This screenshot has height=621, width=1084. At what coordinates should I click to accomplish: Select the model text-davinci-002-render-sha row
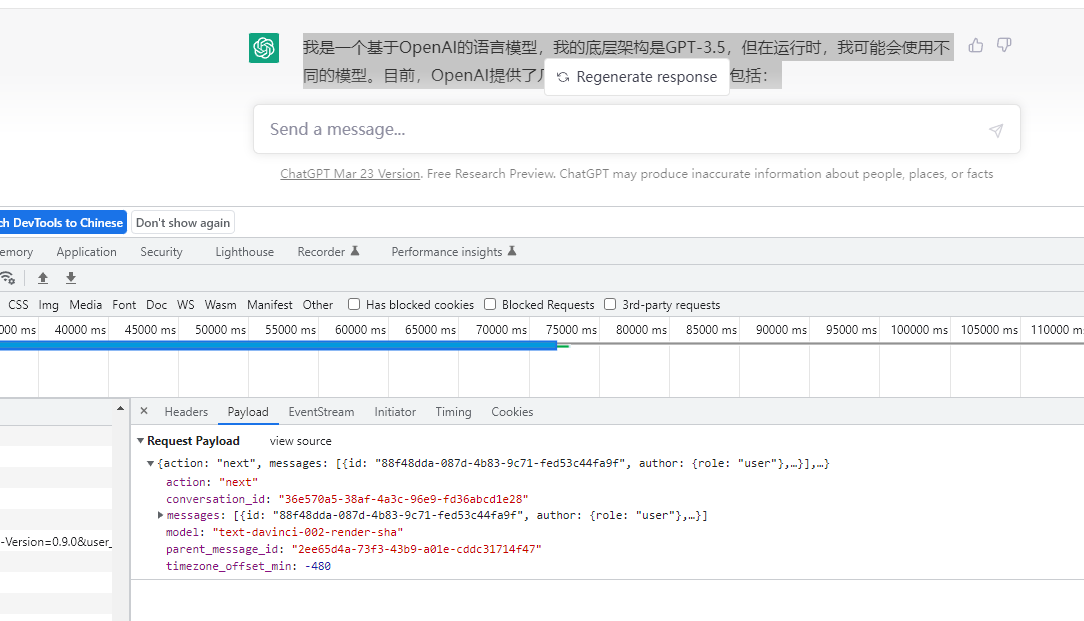(284, 532)
